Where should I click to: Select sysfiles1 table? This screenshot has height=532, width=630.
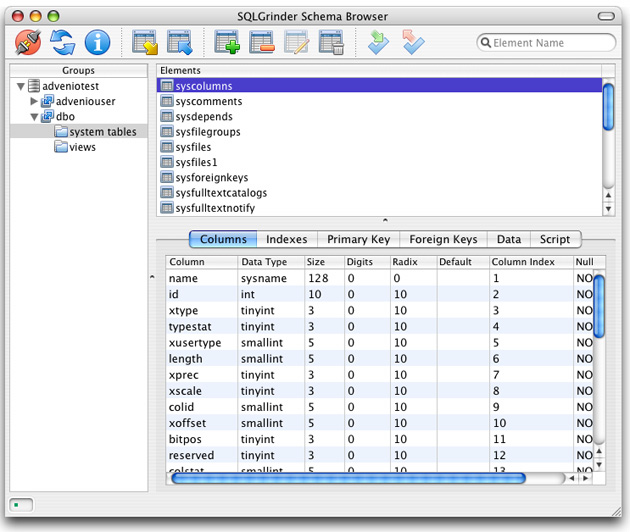tap(379, 162)
